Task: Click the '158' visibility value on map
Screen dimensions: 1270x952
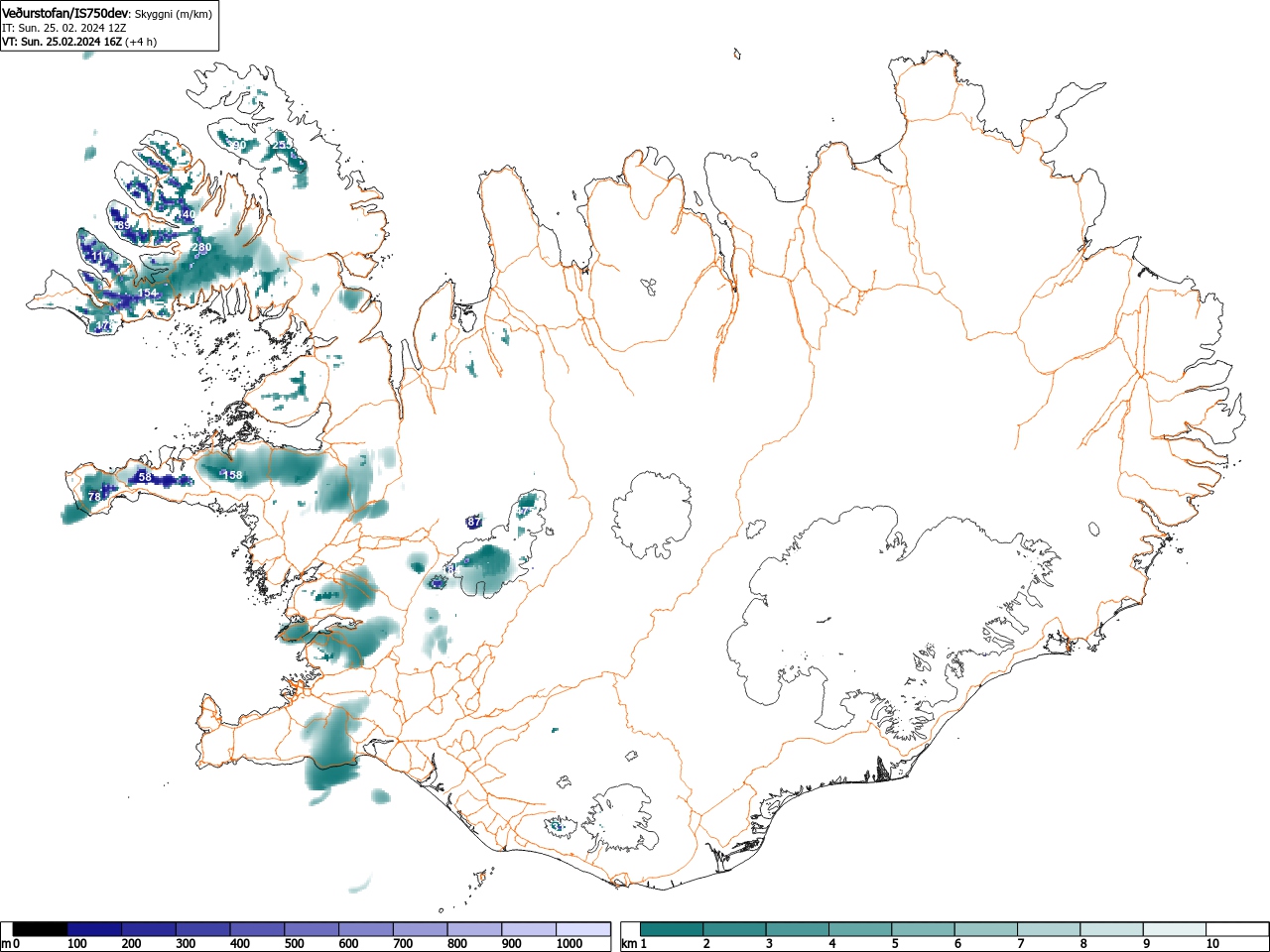Action: 232,475
